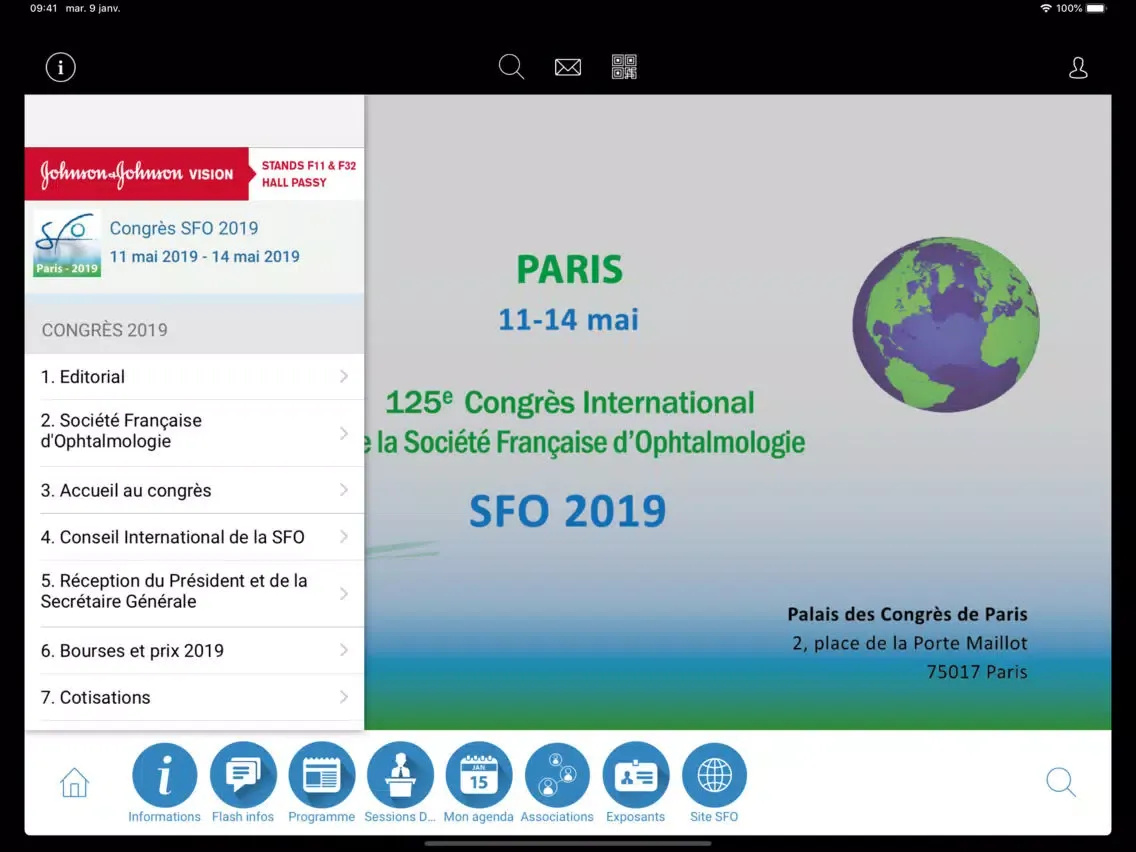Viewport: 1136px width, 852px height.
Task: Open search from the top bar magnifier
Action: tap(511, 67)
